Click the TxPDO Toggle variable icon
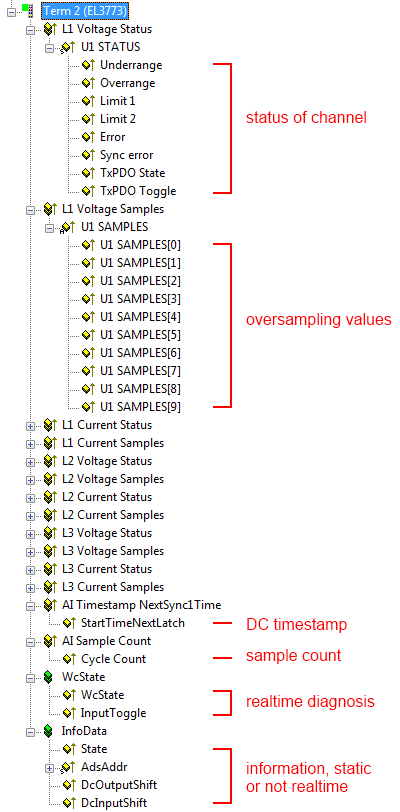Screen dimensions: 400x812 [88, 191]
